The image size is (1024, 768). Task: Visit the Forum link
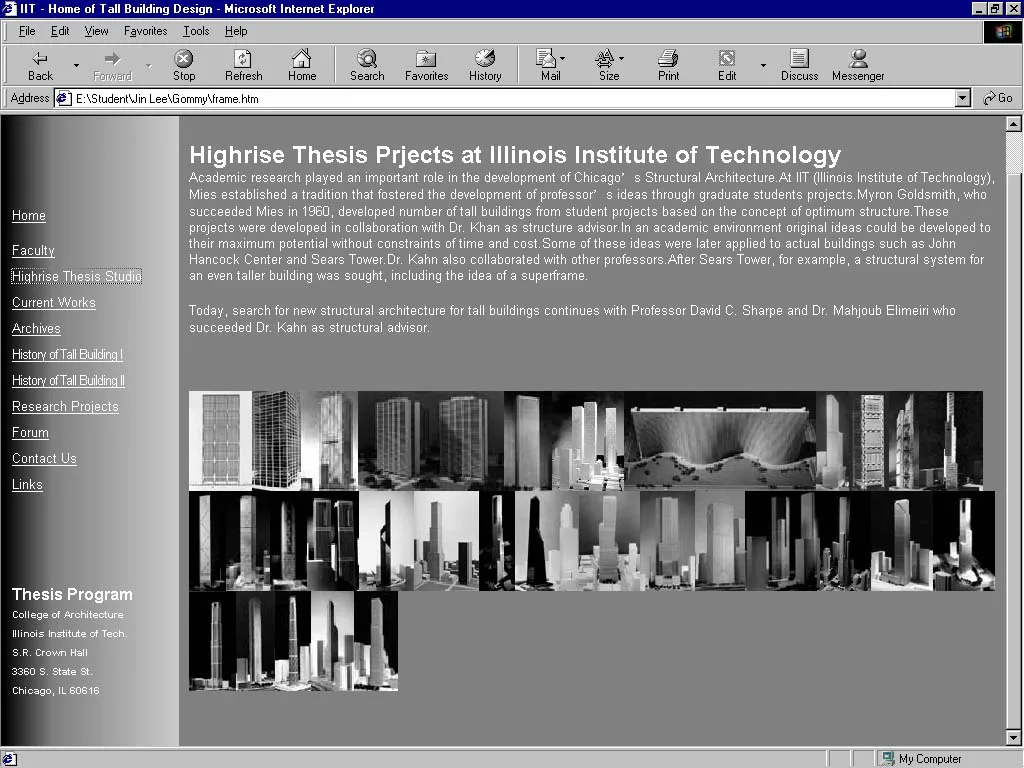(30, 432)
